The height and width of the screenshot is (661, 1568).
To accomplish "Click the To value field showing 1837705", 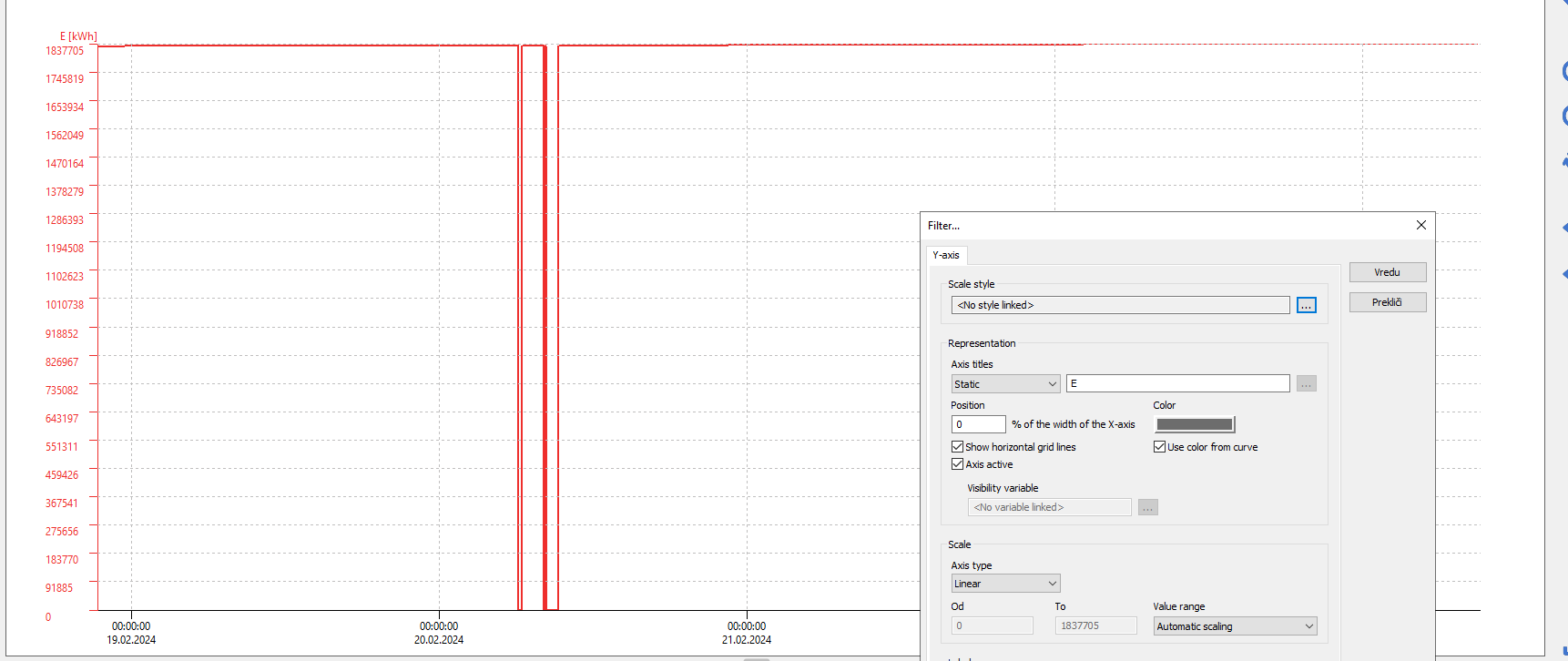I will point(1095,625).
